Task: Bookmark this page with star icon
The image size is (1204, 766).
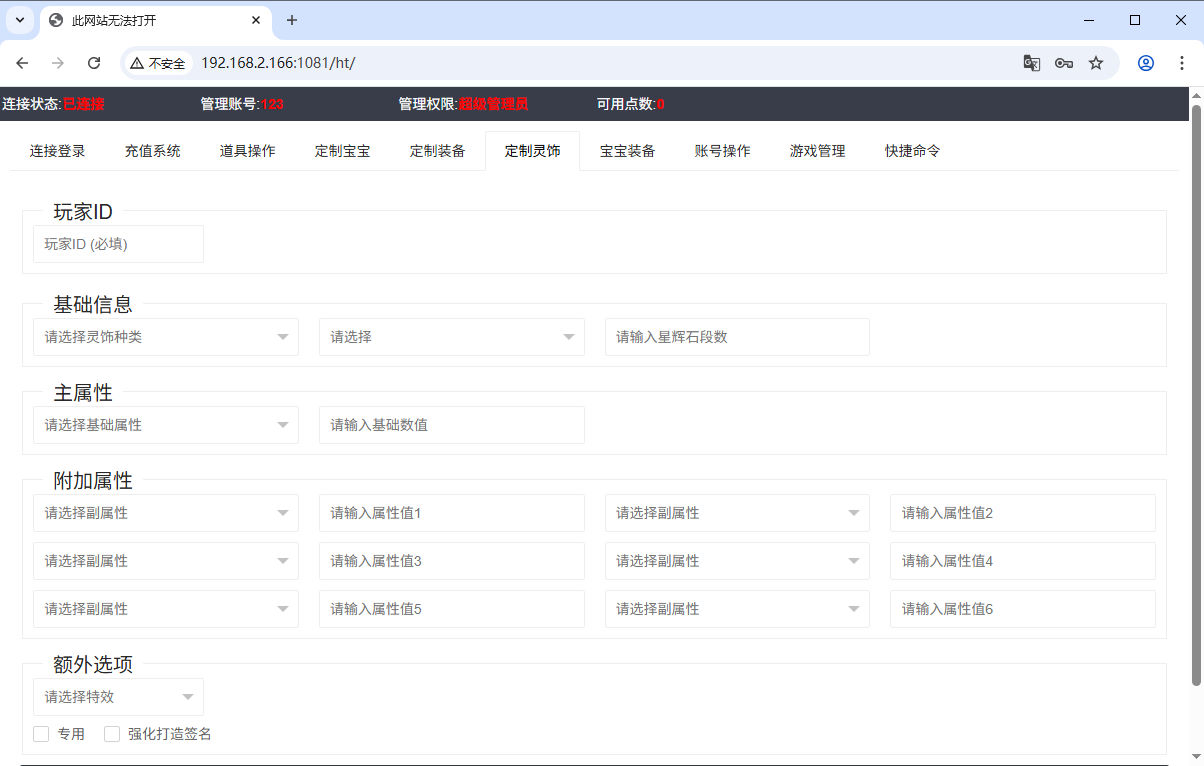Action: point(1096,63)
